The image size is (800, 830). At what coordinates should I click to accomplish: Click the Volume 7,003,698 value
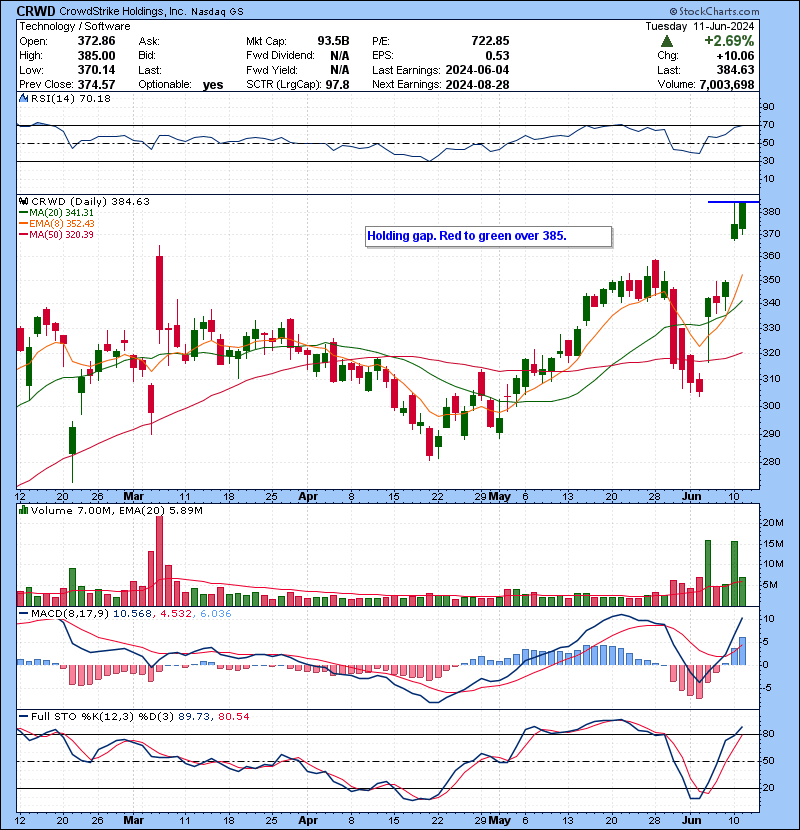click(x=726, y=84)
